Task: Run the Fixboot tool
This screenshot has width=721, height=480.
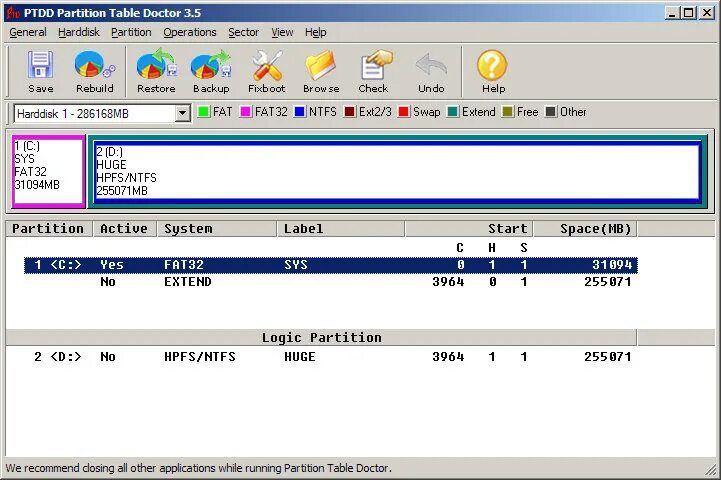Action: tap(267, 72)
